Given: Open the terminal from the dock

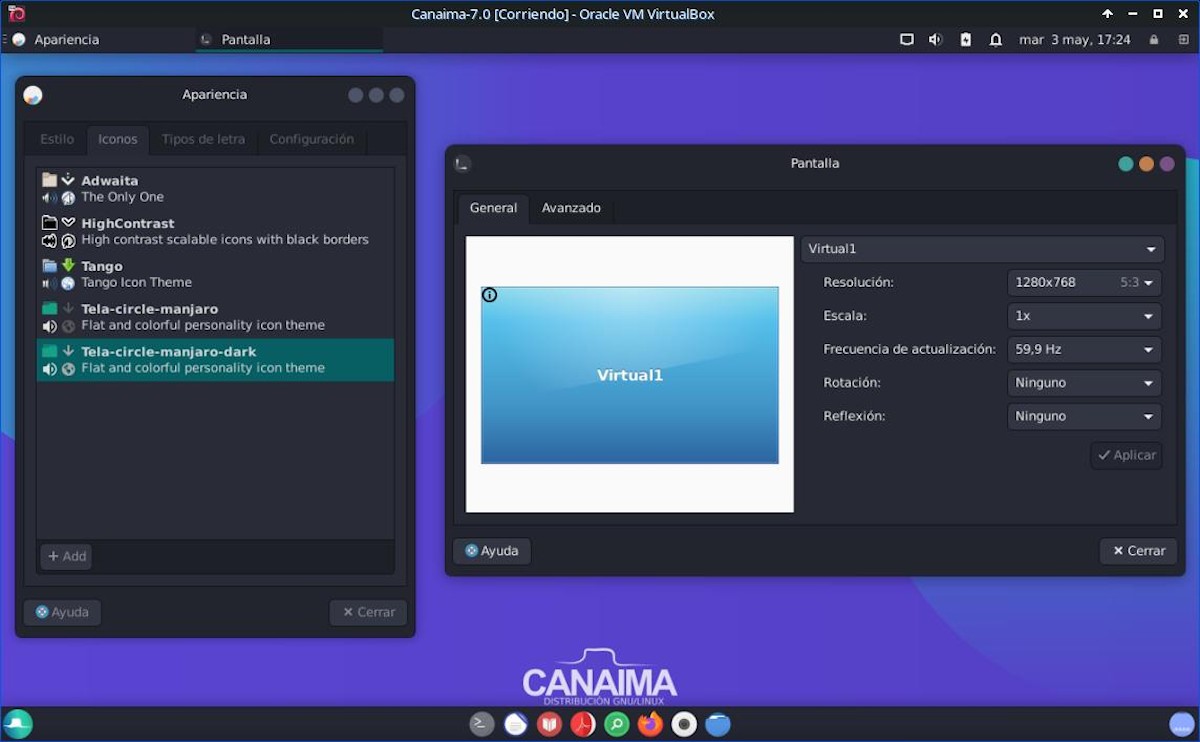Looking at the screenshot, I should tap(482, 724).
